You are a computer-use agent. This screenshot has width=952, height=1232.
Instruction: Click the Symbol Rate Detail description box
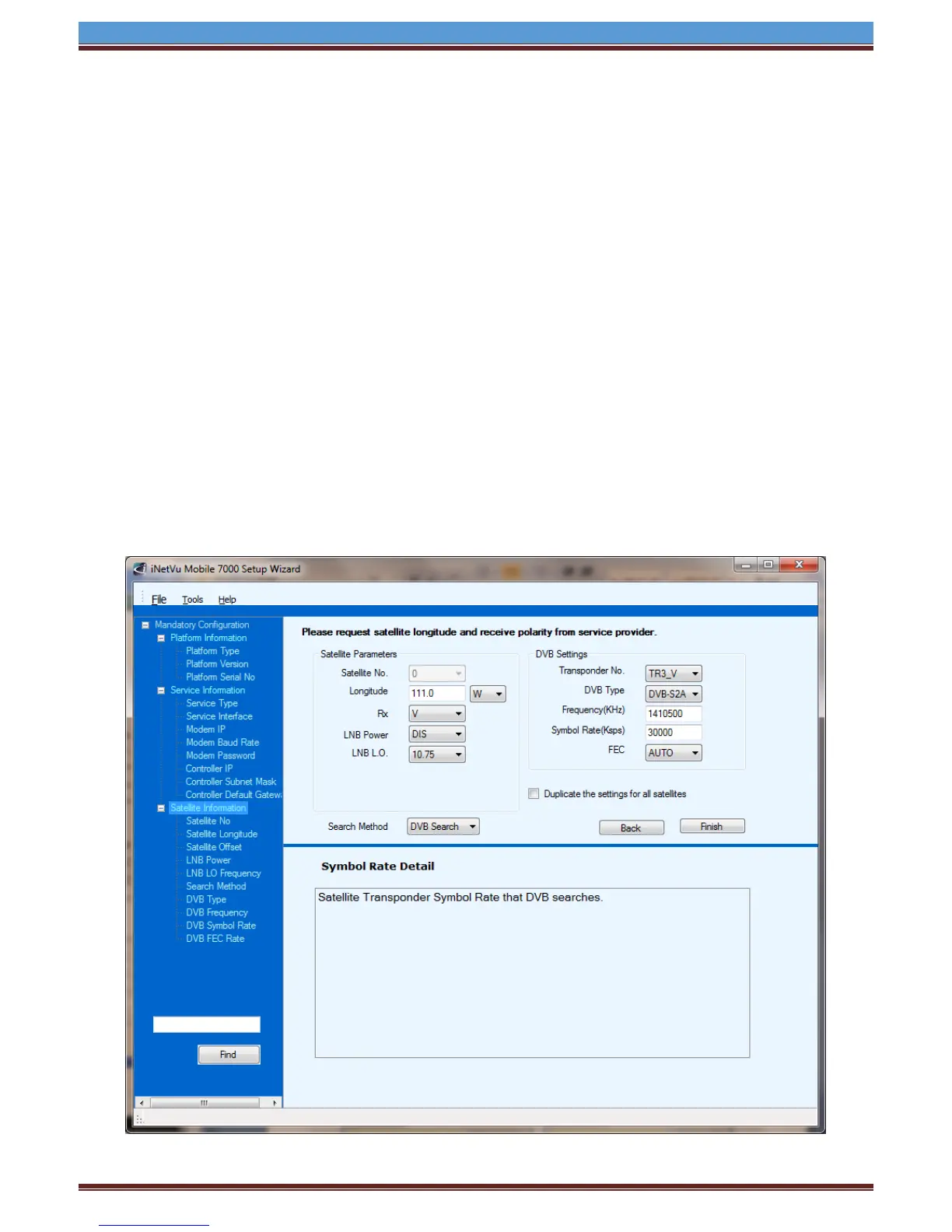[x=532, y=973]
